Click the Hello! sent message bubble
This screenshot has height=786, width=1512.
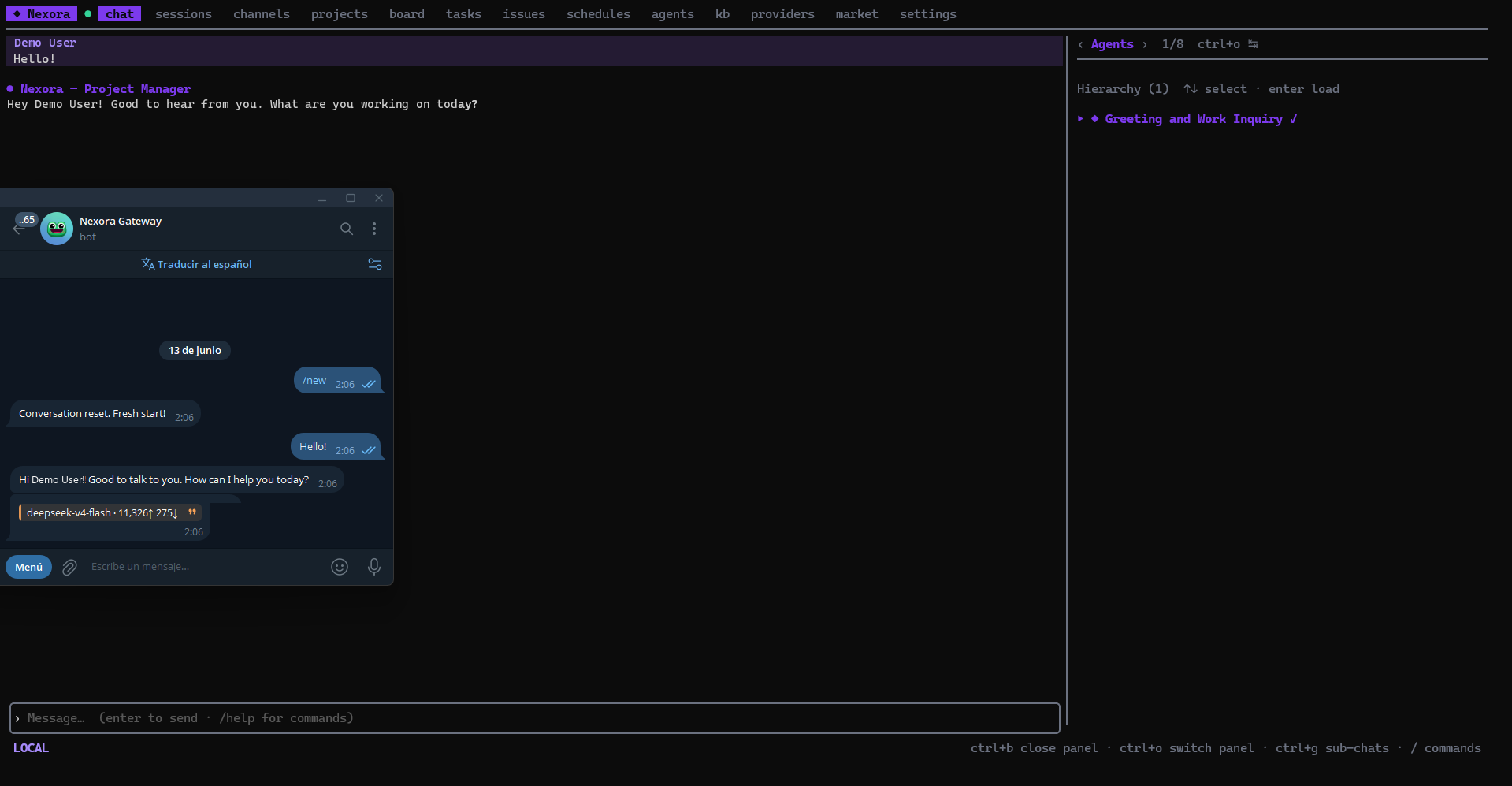coord(336,447)
